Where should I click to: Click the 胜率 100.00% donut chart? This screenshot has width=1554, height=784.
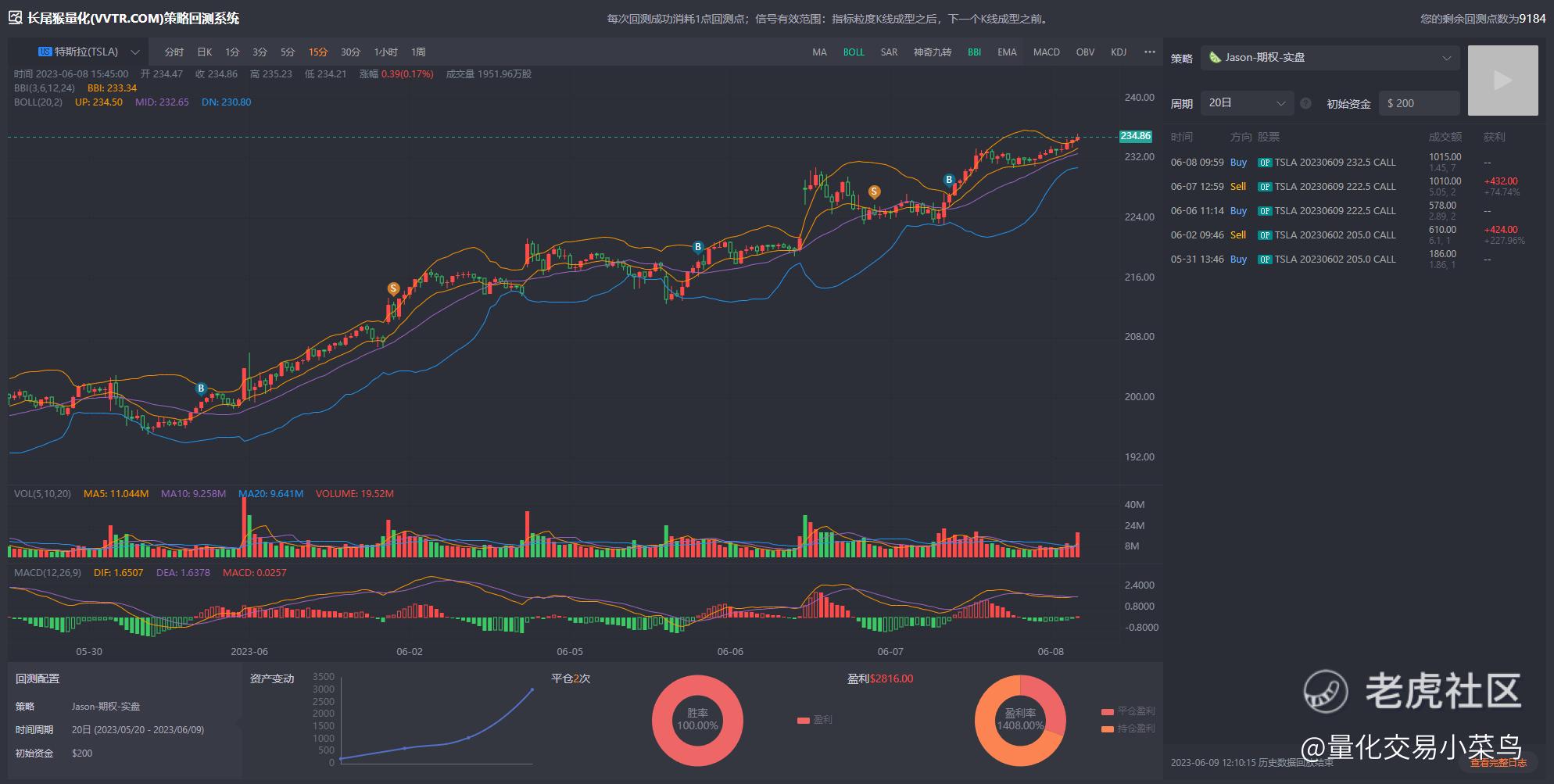pos(697,721)
